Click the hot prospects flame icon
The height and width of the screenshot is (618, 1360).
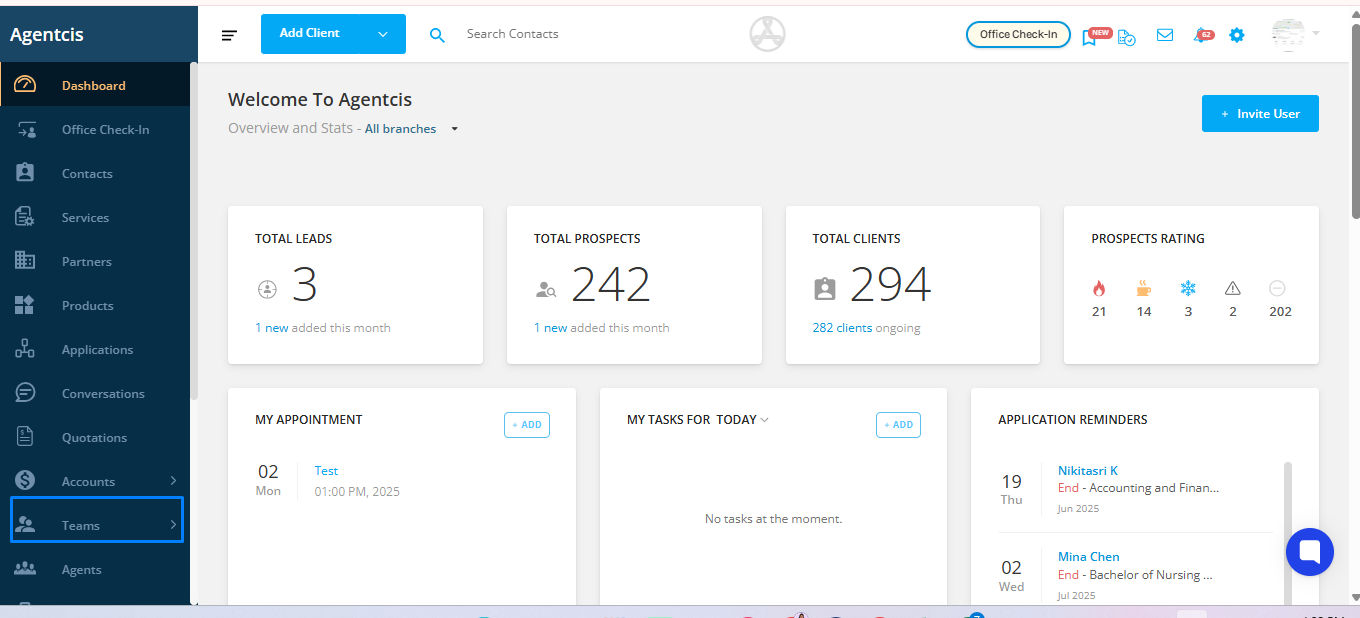point(1099,289)
